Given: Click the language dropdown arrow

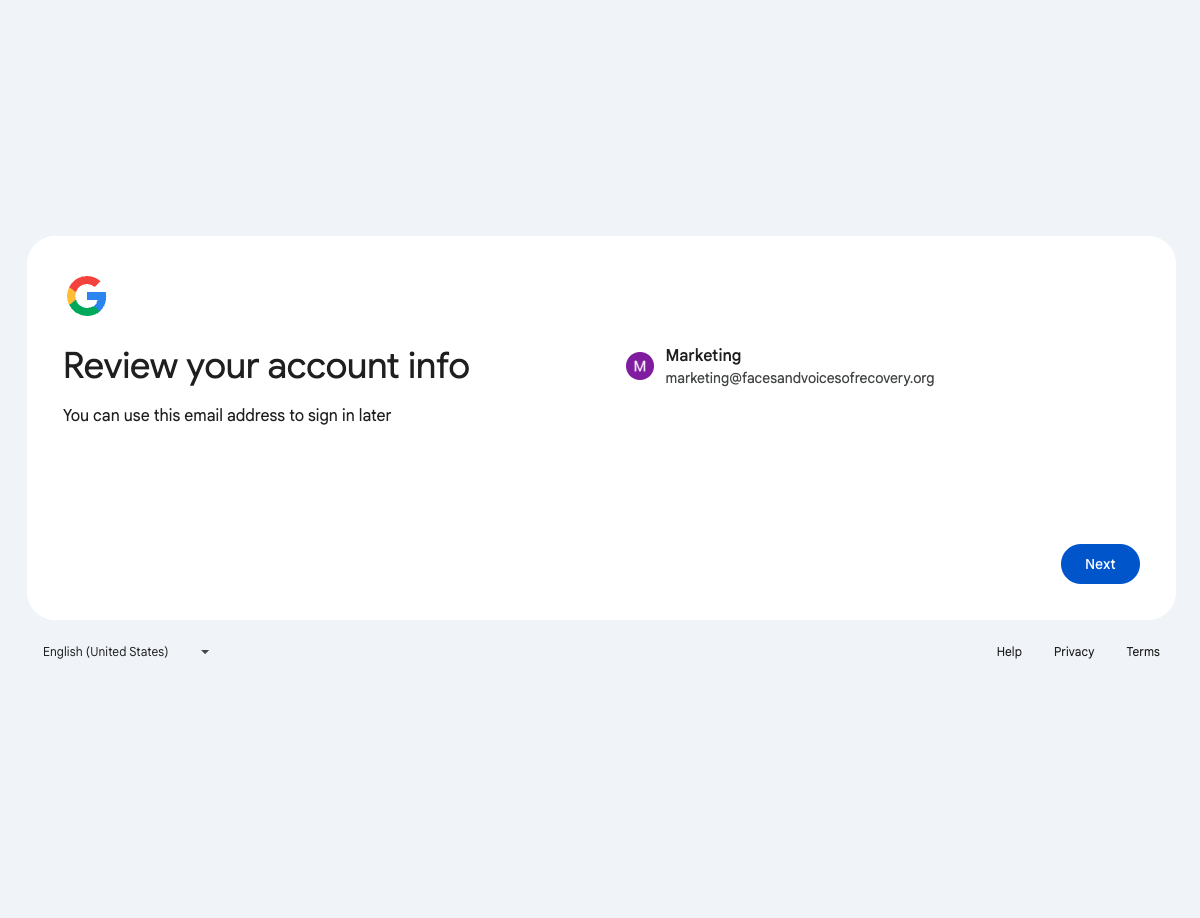Looking at the screenshot, I should 205,652.
